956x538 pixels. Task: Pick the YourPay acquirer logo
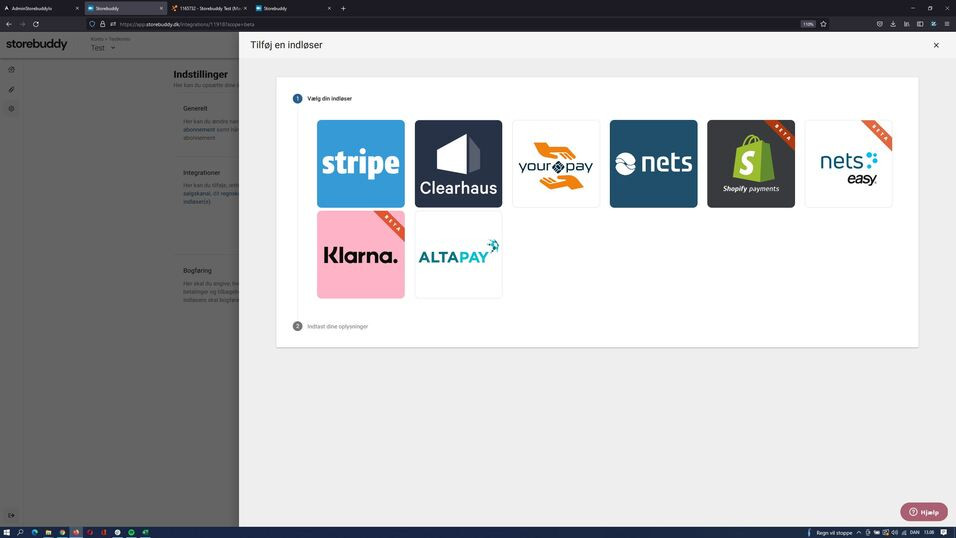[556, 164]
